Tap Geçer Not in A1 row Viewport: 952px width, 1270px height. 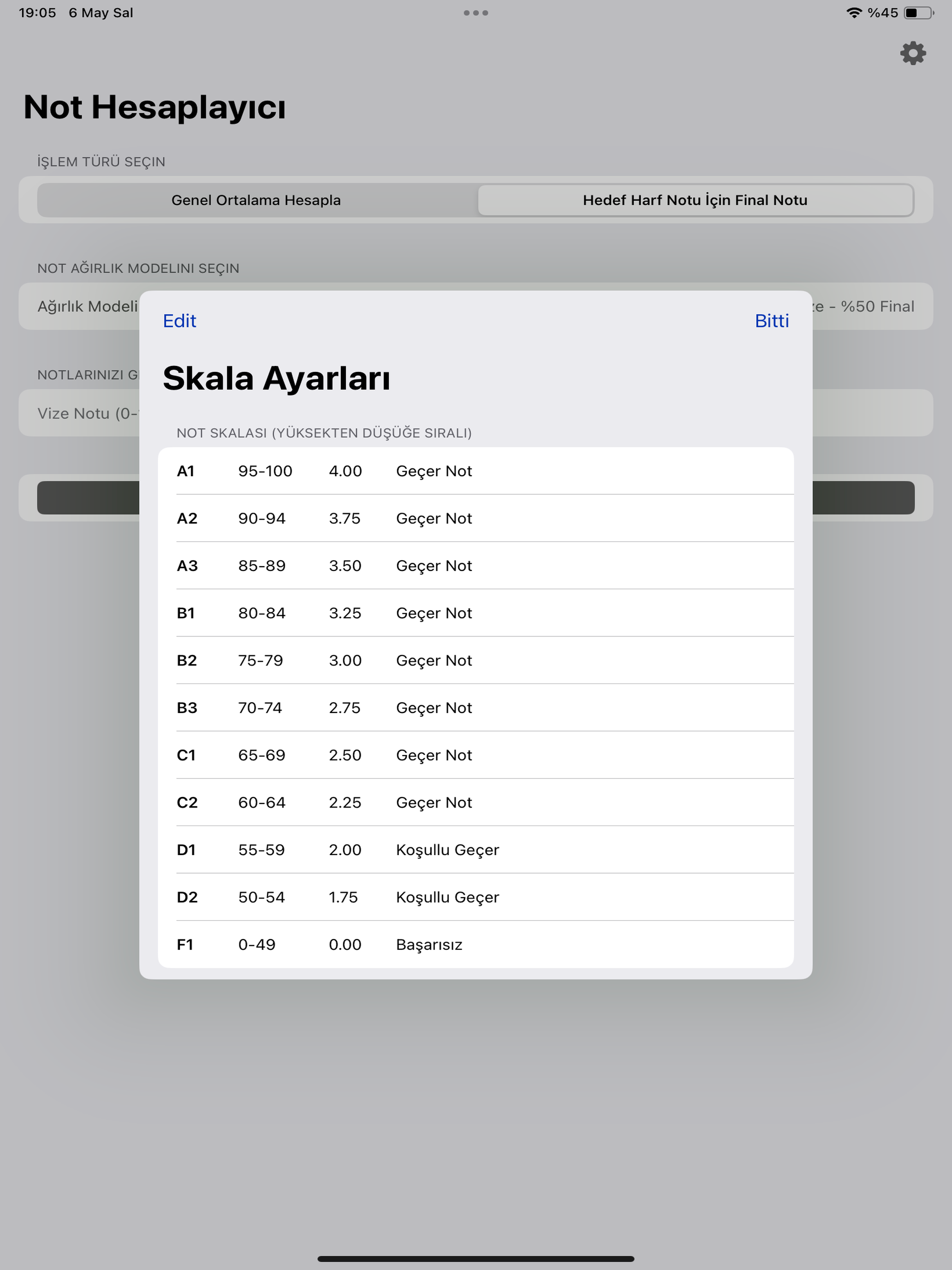pyautogui.click(x=434, y=471)
